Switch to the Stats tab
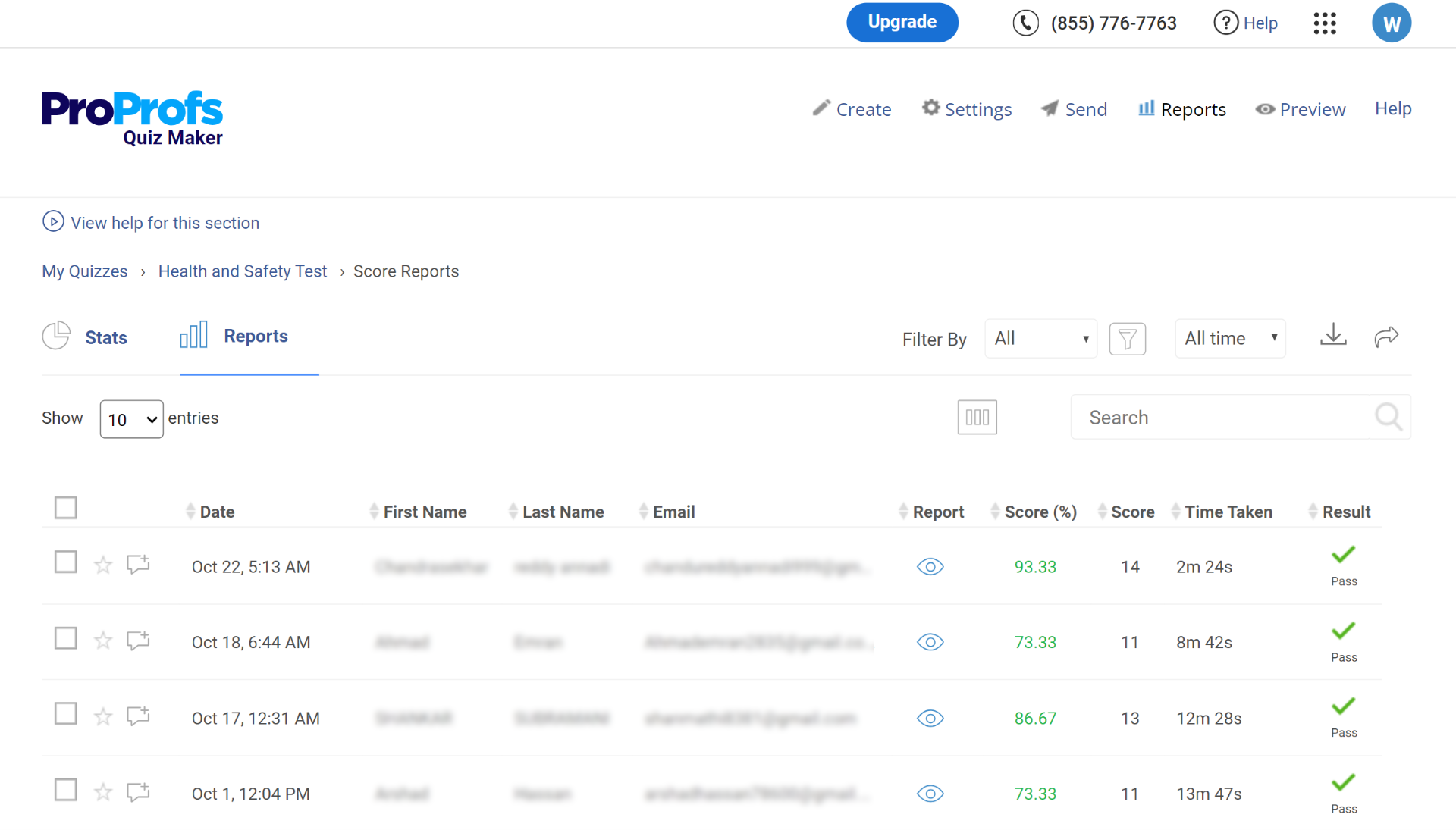1456x830 pixels. tap(106, 337)
